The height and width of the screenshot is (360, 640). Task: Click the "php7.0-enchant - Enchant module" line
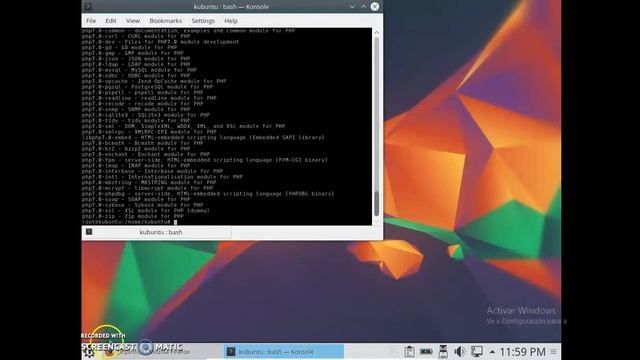(146, 154)
